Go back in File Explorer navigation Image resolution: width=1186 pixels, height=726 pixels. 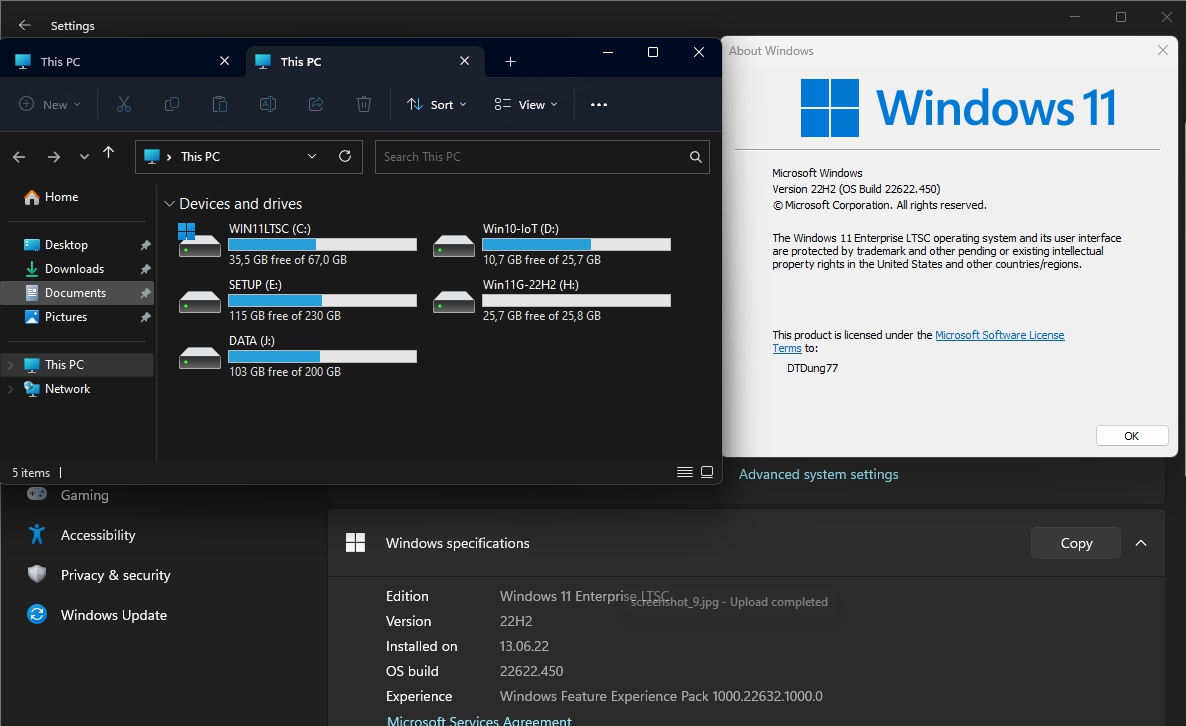(x=20, y=157)
